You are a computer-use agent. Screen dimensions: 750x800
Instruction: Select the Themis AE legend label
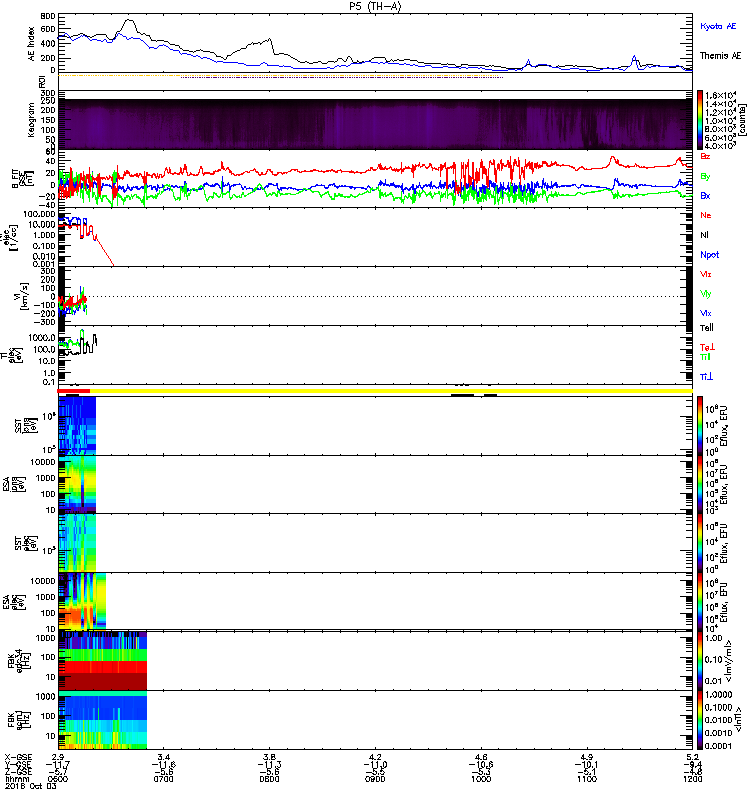tap(720, 56)
